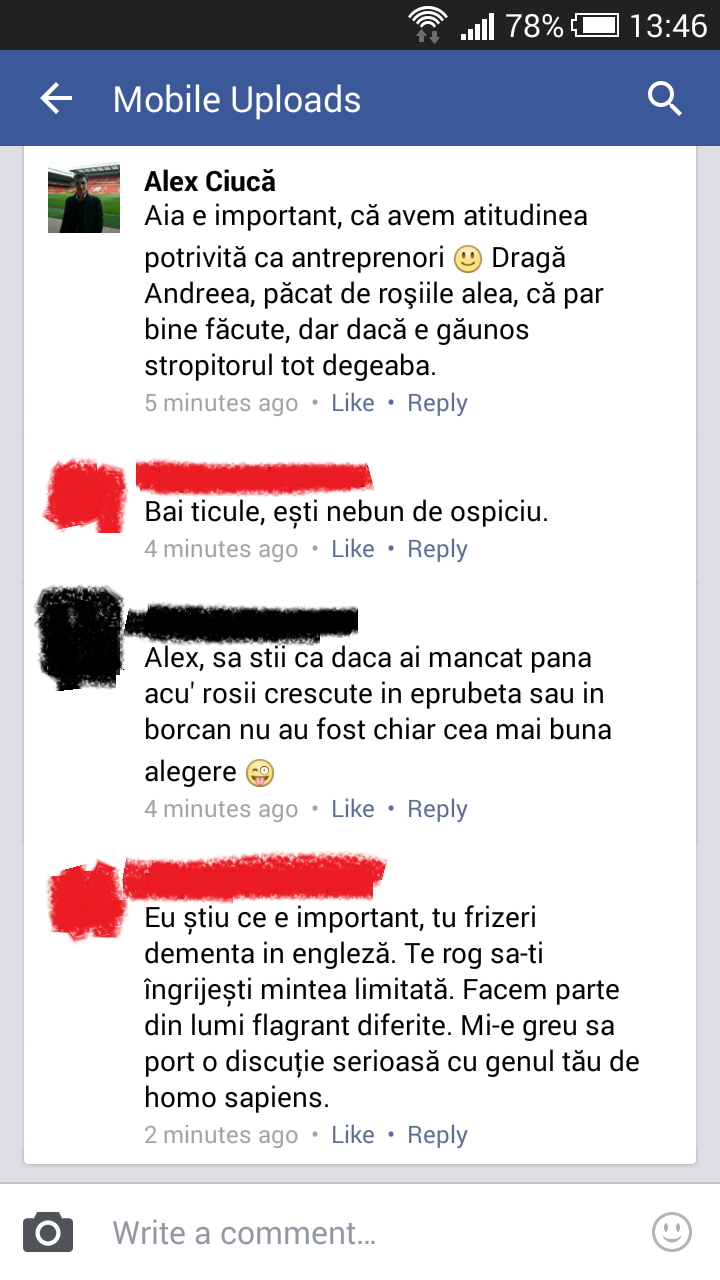Like the 'Bai ticule' comment
Screen dimensions: 720x1280
tap(353, 549)
